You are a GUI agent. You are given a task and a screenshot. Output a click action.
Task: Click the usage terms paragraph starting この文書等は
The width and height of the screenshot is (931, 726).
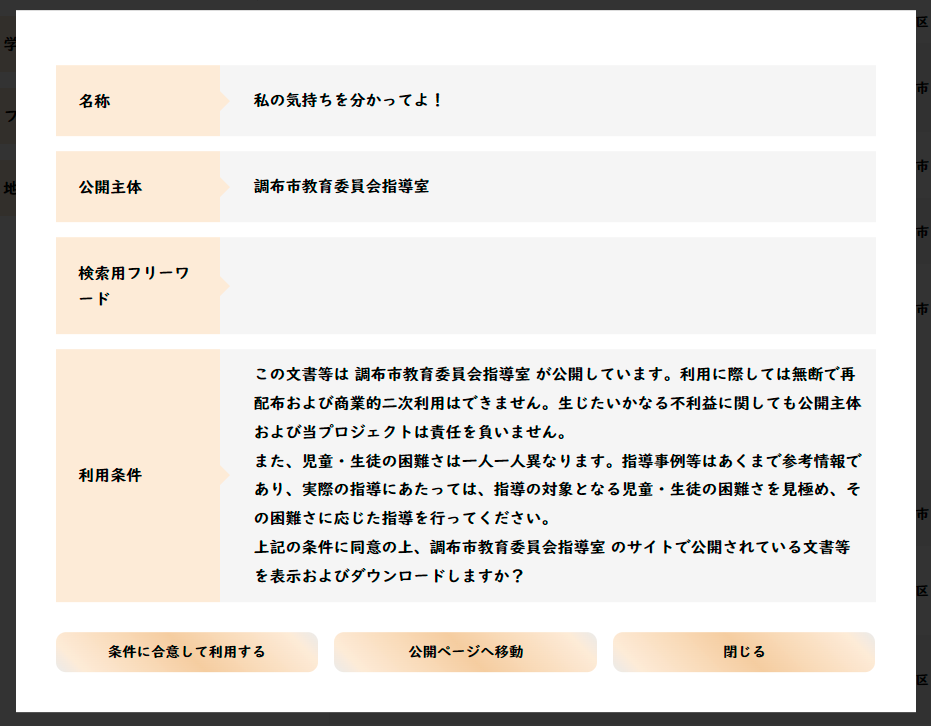tap(557, 475)
